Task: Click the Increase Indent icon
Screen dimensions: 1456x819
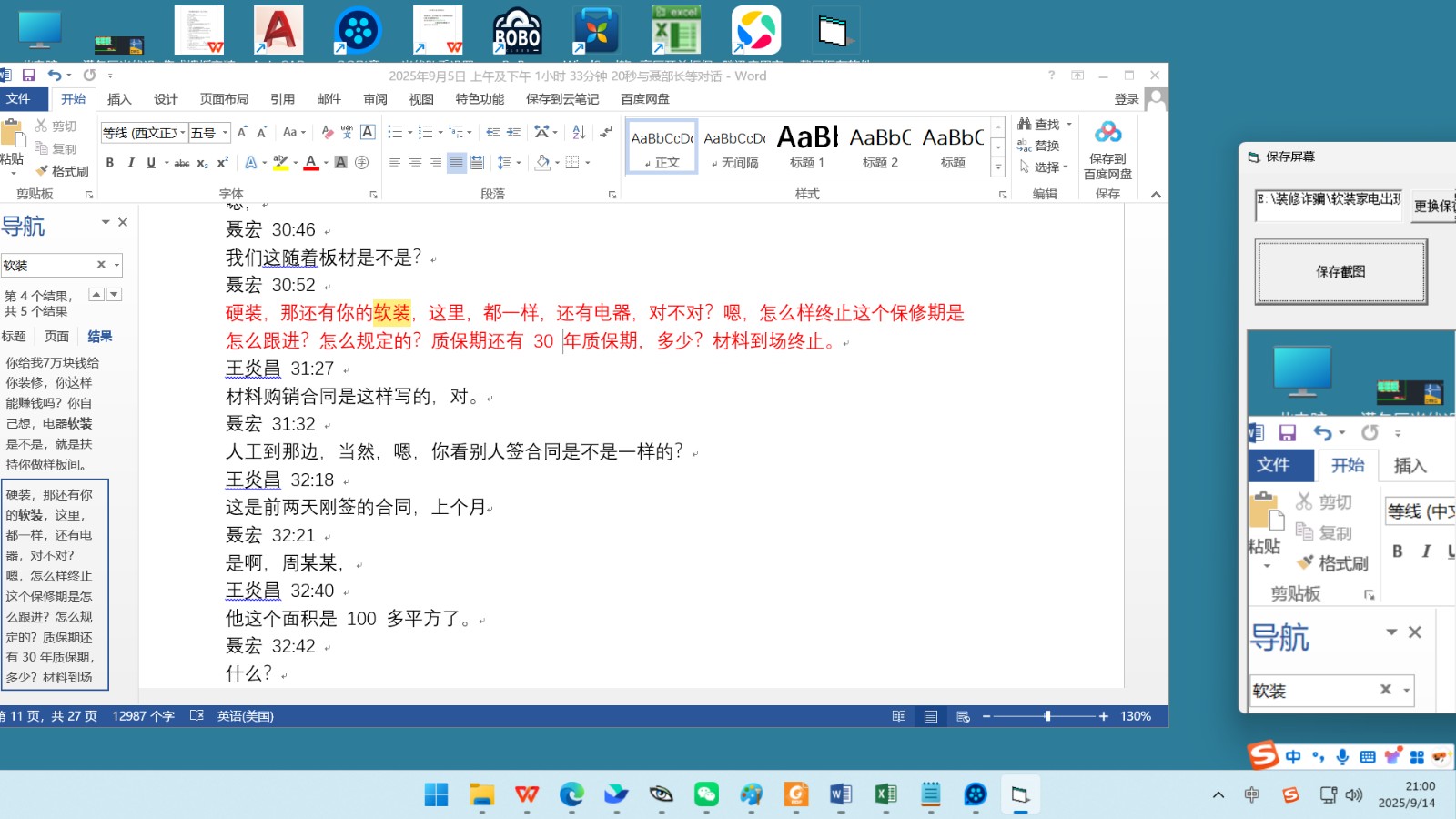Action: pyautogui.click(x=513, y=133)
